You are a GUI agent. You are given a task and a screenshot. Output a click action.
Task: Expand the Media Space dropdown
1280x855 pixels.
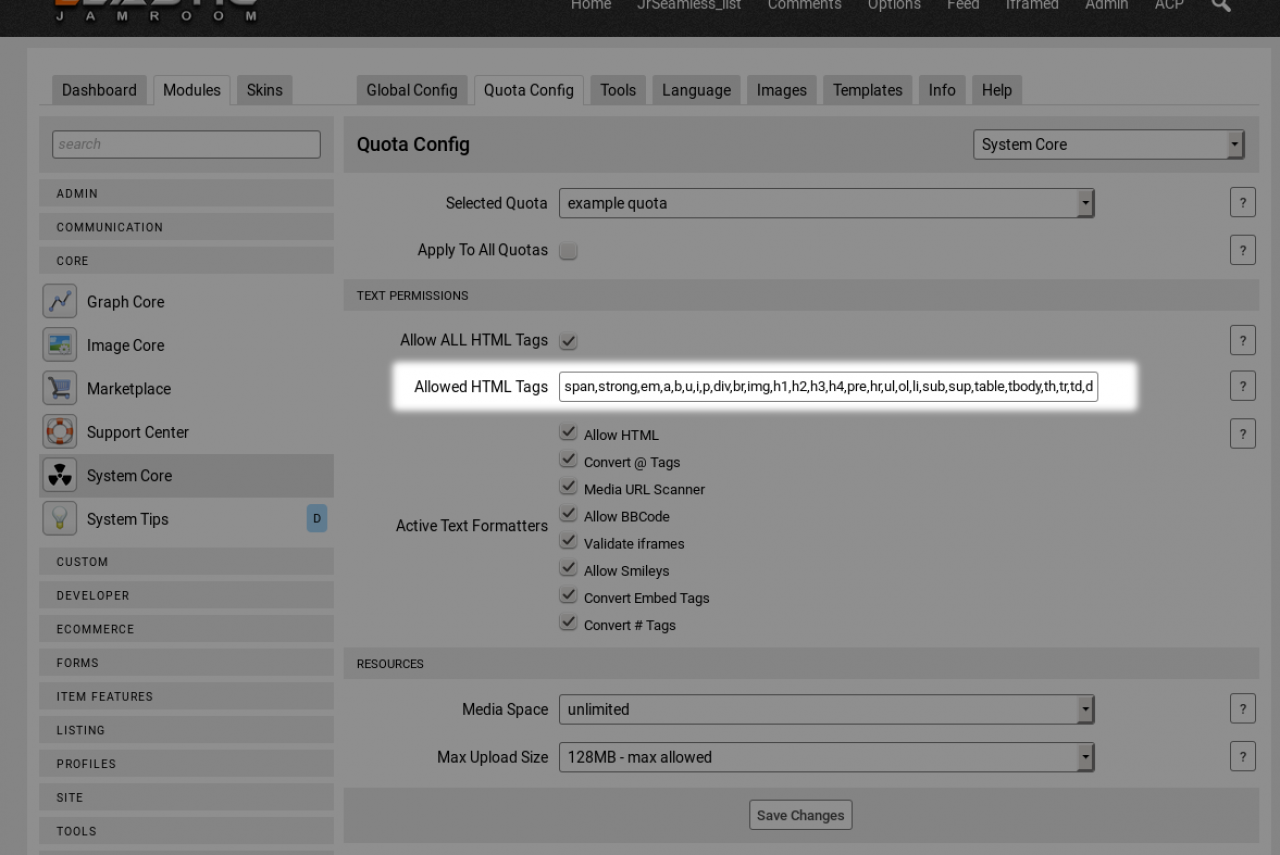pos(826,709)
